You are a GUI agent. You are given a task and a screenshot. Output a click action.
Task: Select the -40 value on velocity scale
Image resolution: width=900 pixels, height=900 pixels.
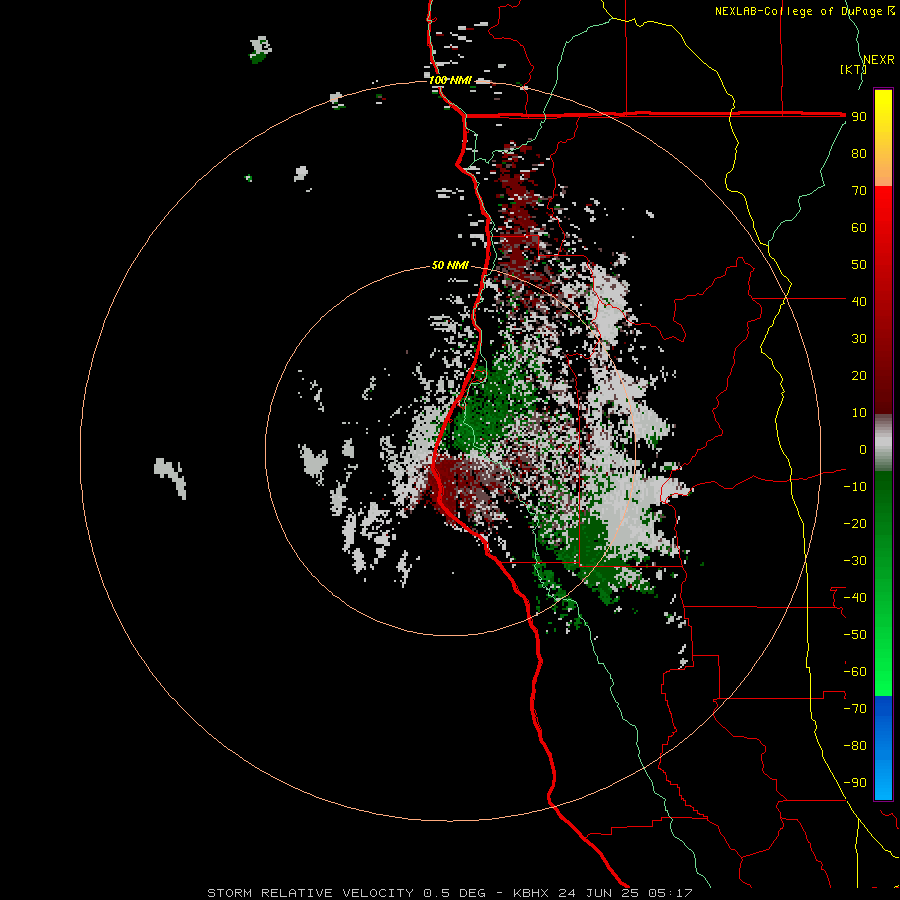point(855,598)
